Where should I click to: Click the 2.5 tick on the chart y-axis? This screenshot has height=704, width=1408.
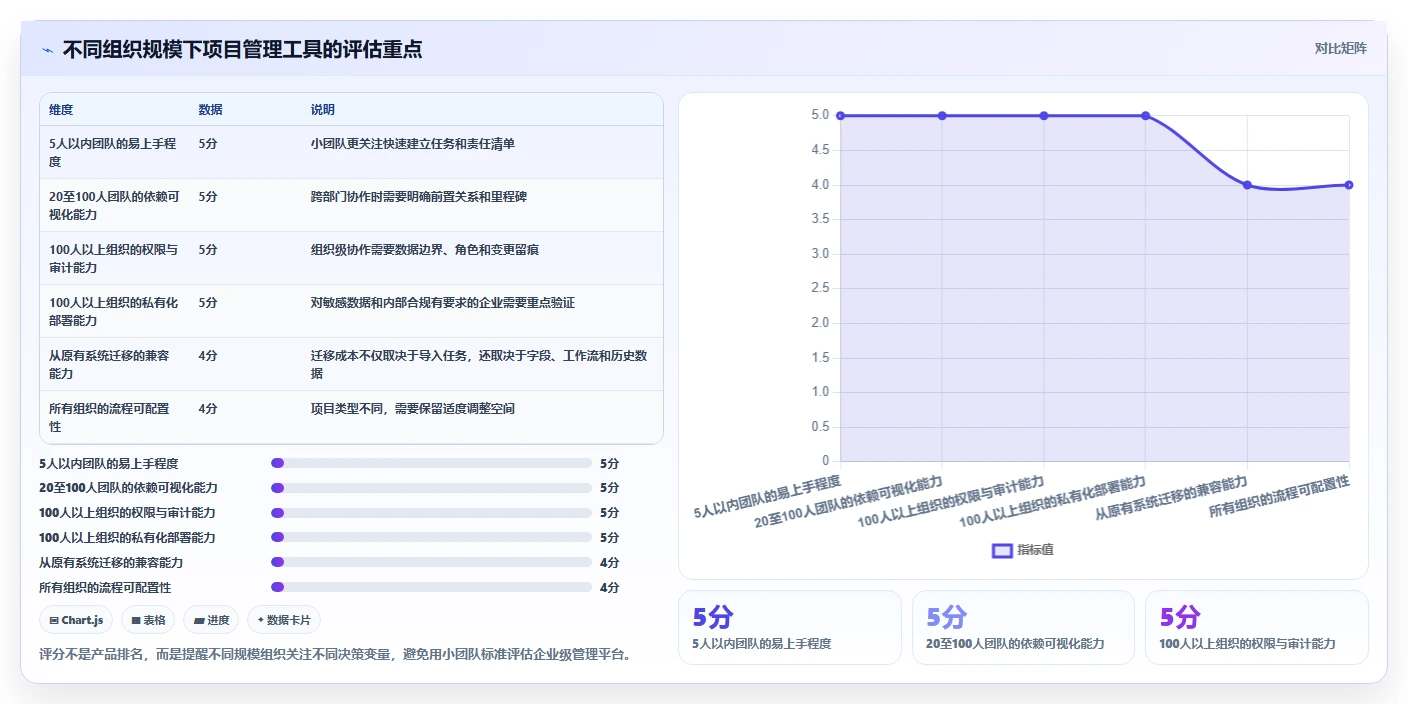pyautogui.click(x=820, y=288)
